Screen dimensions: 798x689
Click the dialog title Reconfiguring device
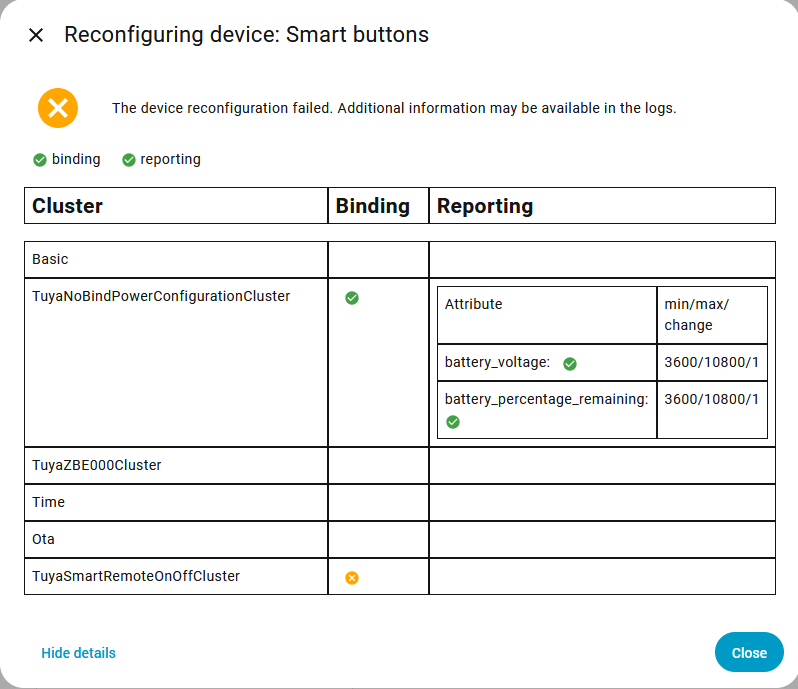(x=246, y=35)
